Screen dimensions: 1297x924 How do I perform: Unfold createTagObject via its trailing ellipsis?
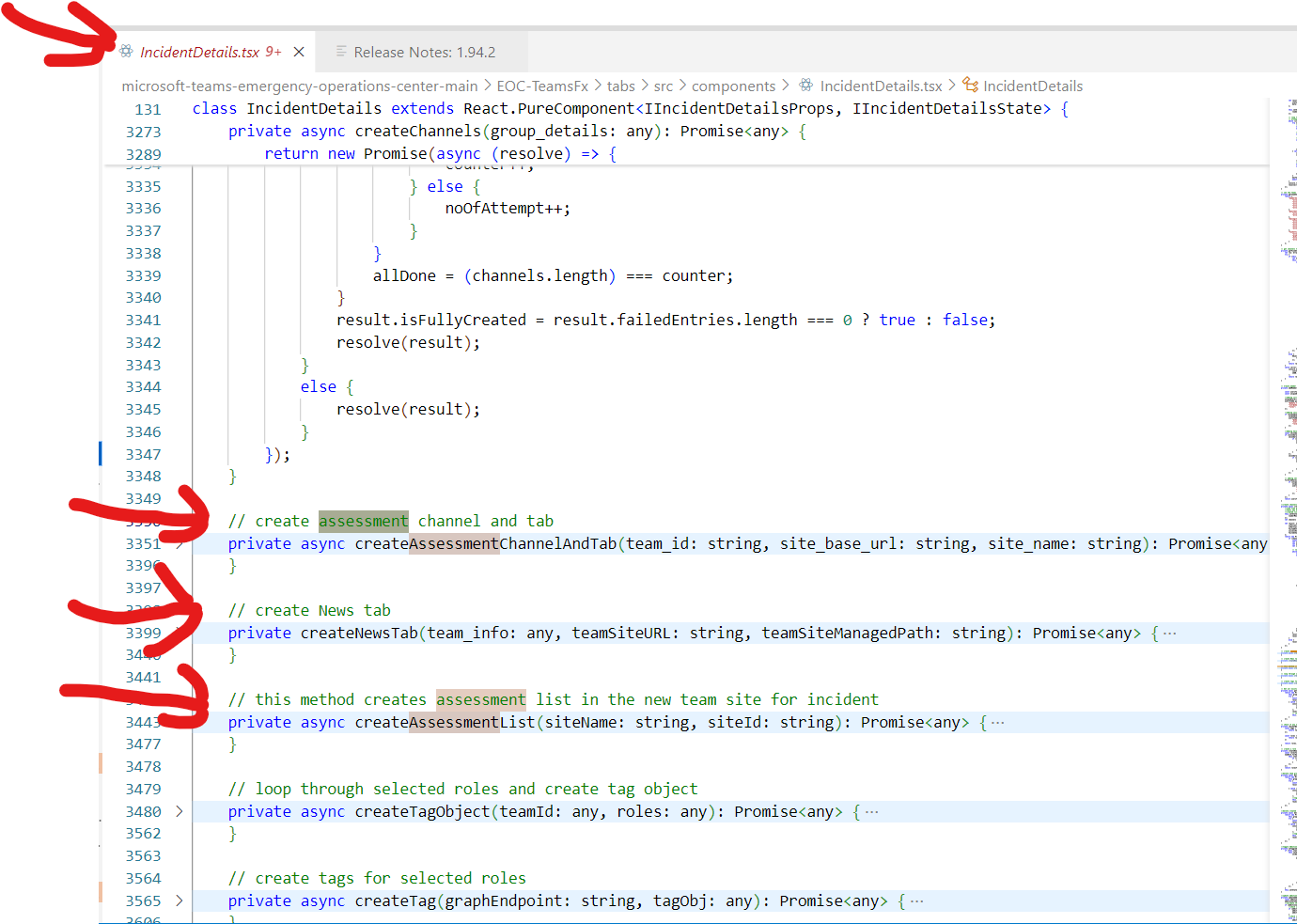click(x=872, y=812)
